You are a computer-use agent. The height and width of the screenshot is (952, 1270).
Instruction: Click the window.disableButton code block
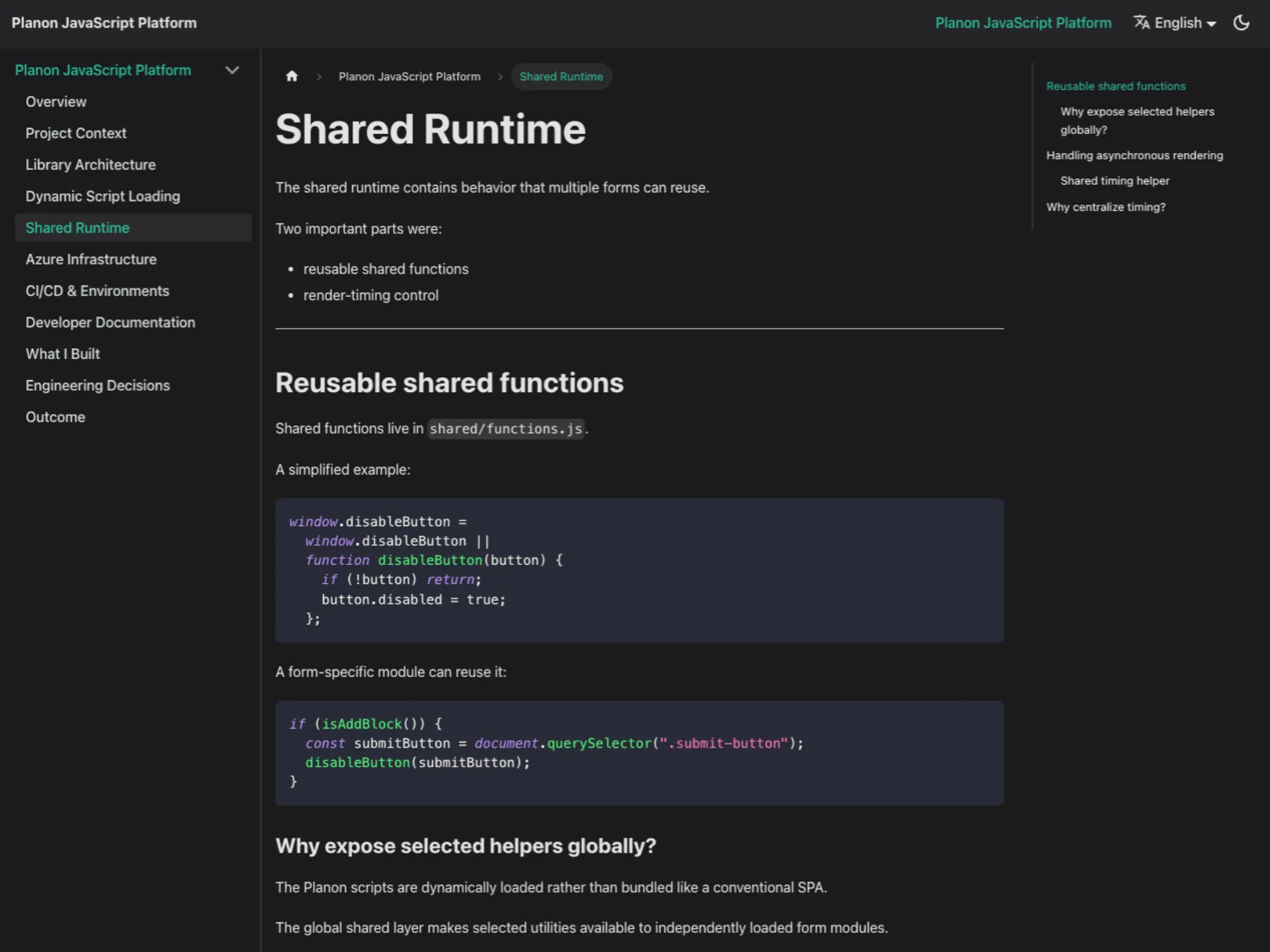click(639, 570)
